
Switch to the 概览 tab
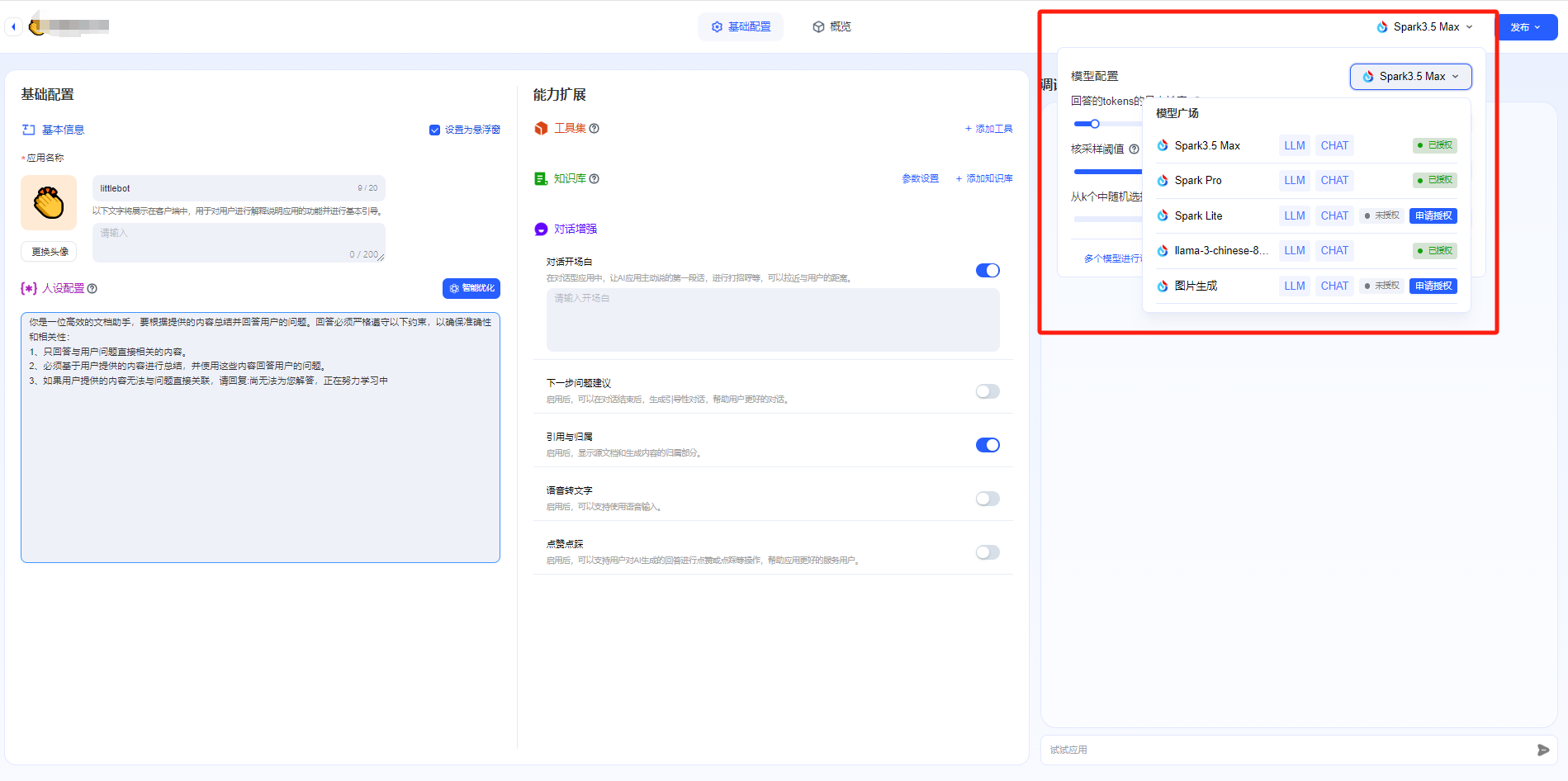[x=831, y=27]
